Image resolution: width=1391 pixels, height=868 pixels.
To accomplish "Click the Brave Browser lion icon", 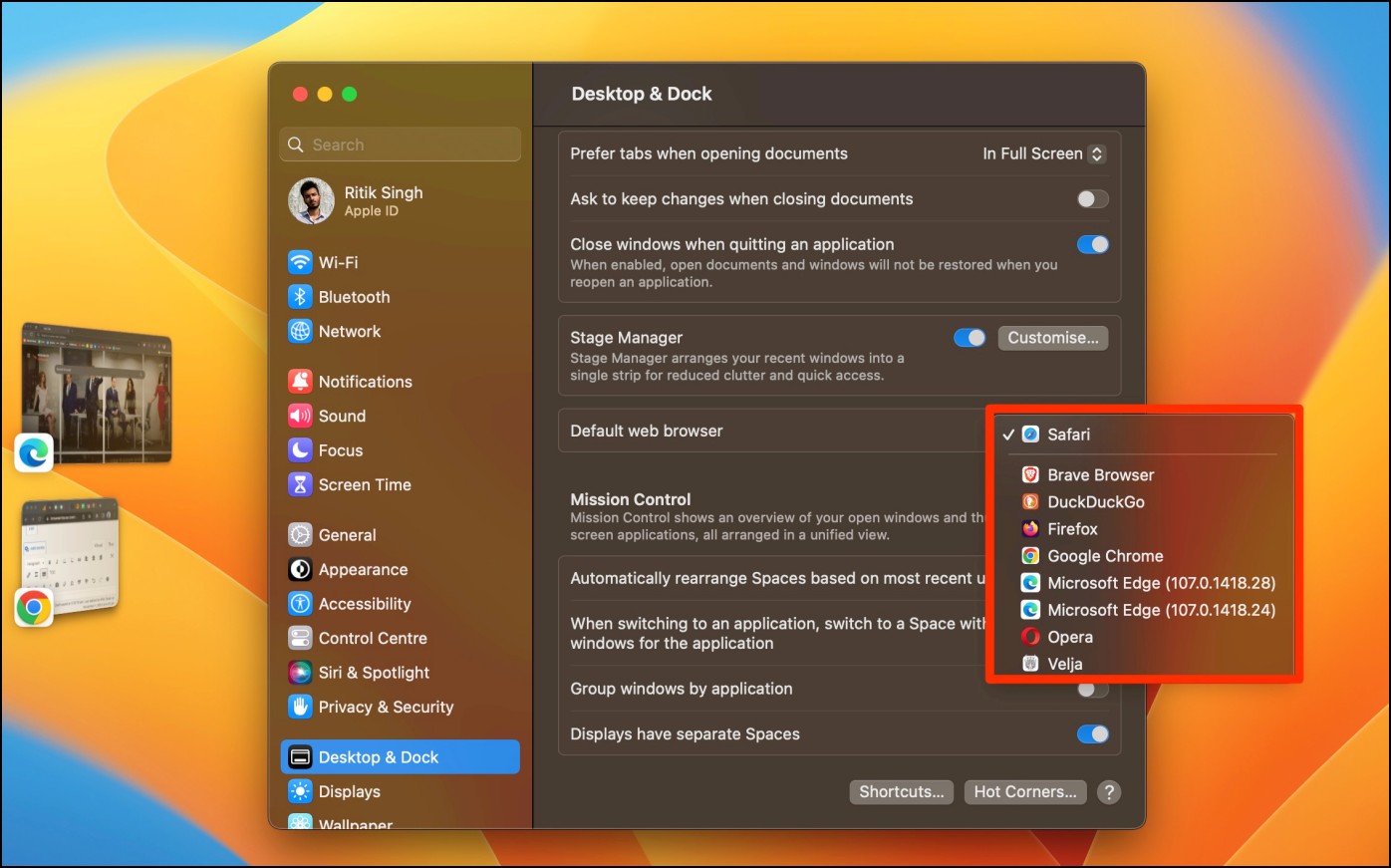I will (1031, 475).
